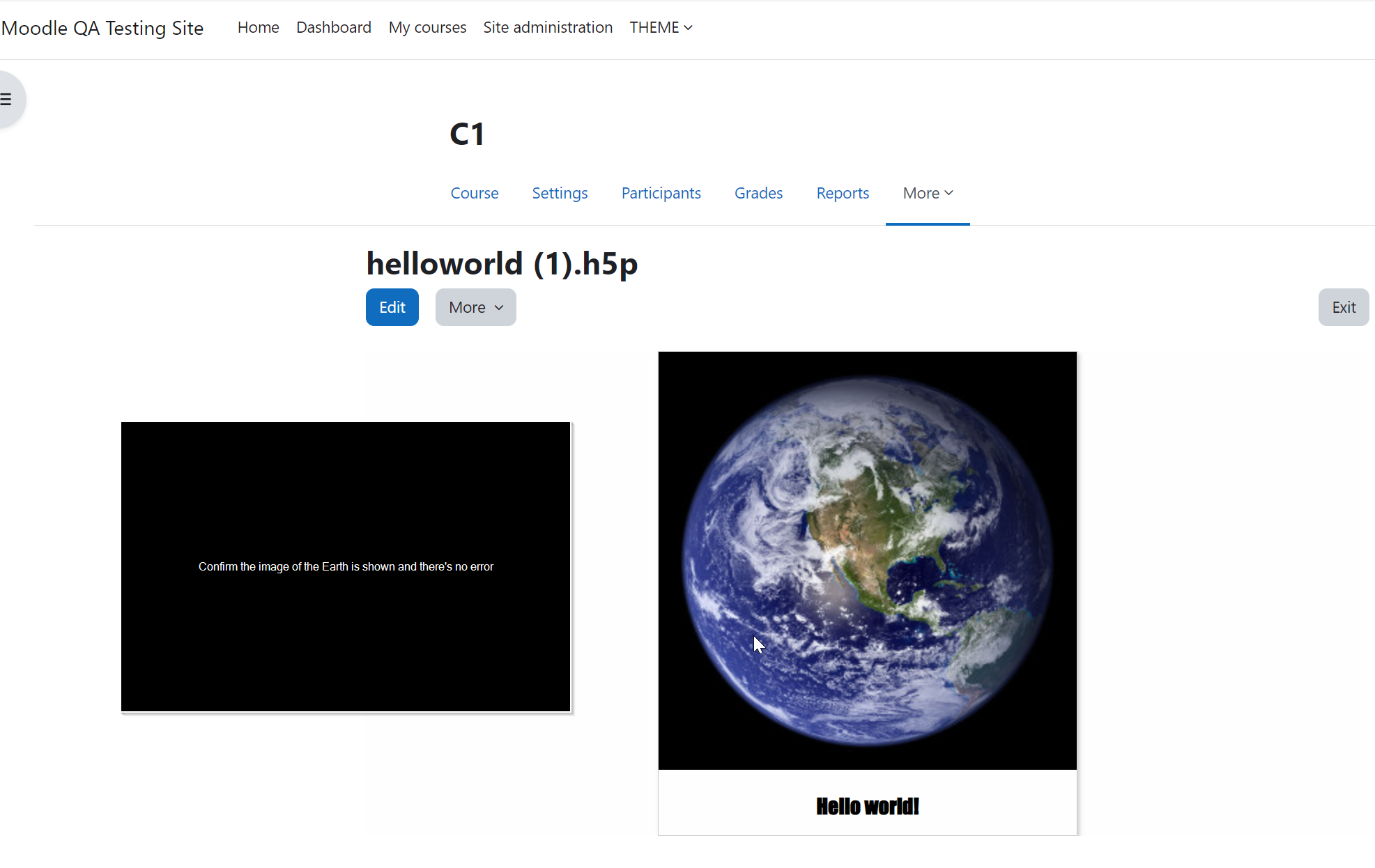The image size is (1375, 868).
Task: Click the 'Confirm the image of the Earth' text
Action: (346, 567)
